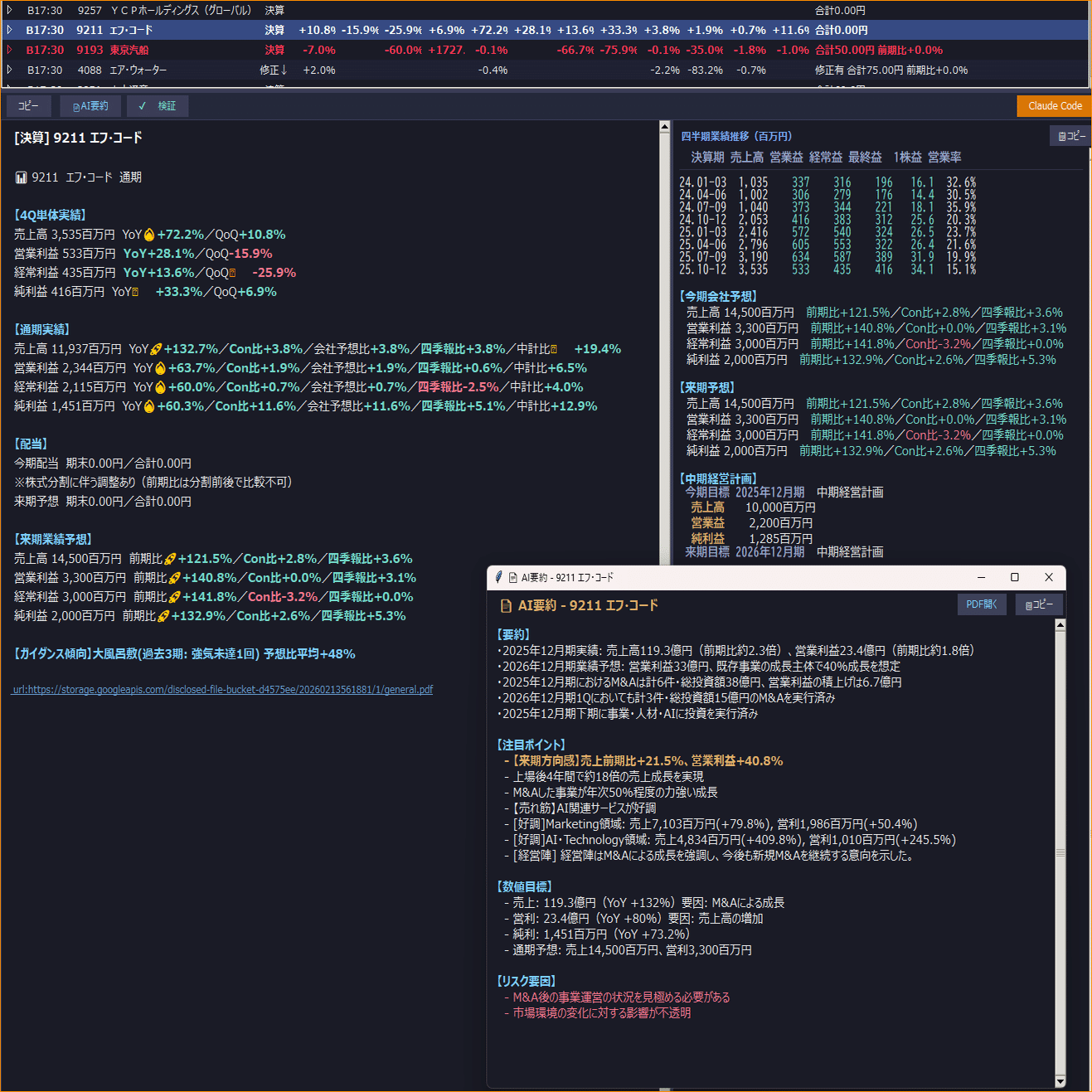Click the 四半期業績推移（百万円） title
Image resolution: width=1092 pixels, height=1092 pixels.
tap(736, 136)
